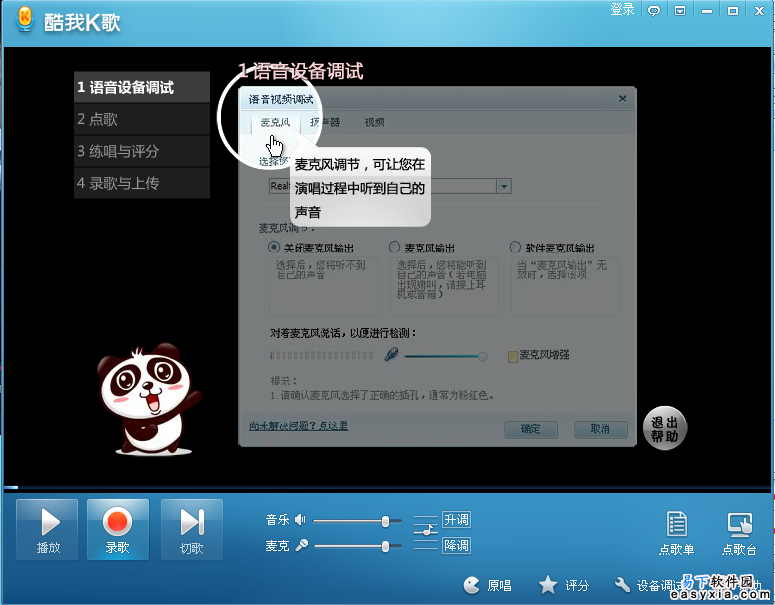775x605 pixels.
Task: Raise the key with 升调
Action: (456, 519)
